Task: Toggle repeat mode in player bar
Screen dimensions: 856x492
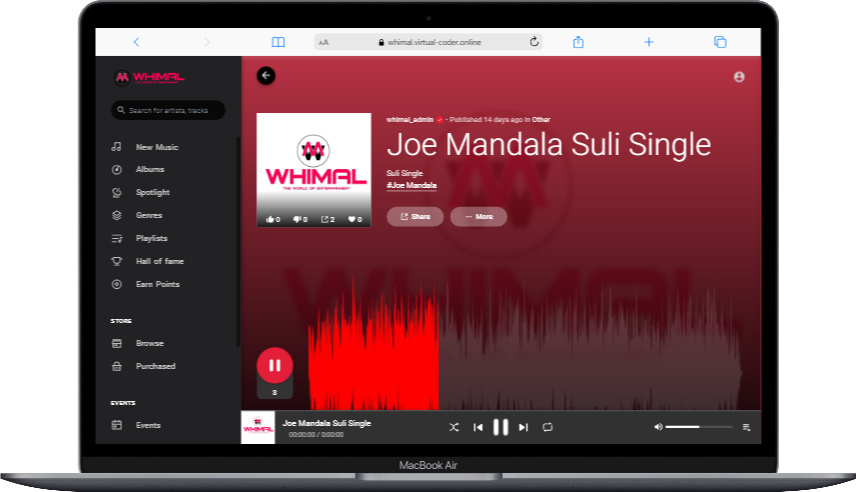Action: click(548, 427)
